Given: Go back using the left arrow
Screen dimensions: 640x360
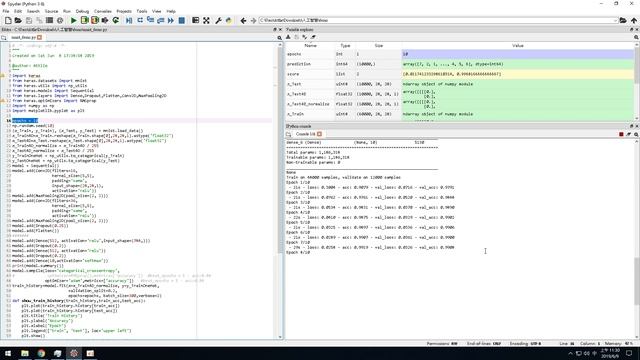Looking at the screenshot, I should click(243, 20).
